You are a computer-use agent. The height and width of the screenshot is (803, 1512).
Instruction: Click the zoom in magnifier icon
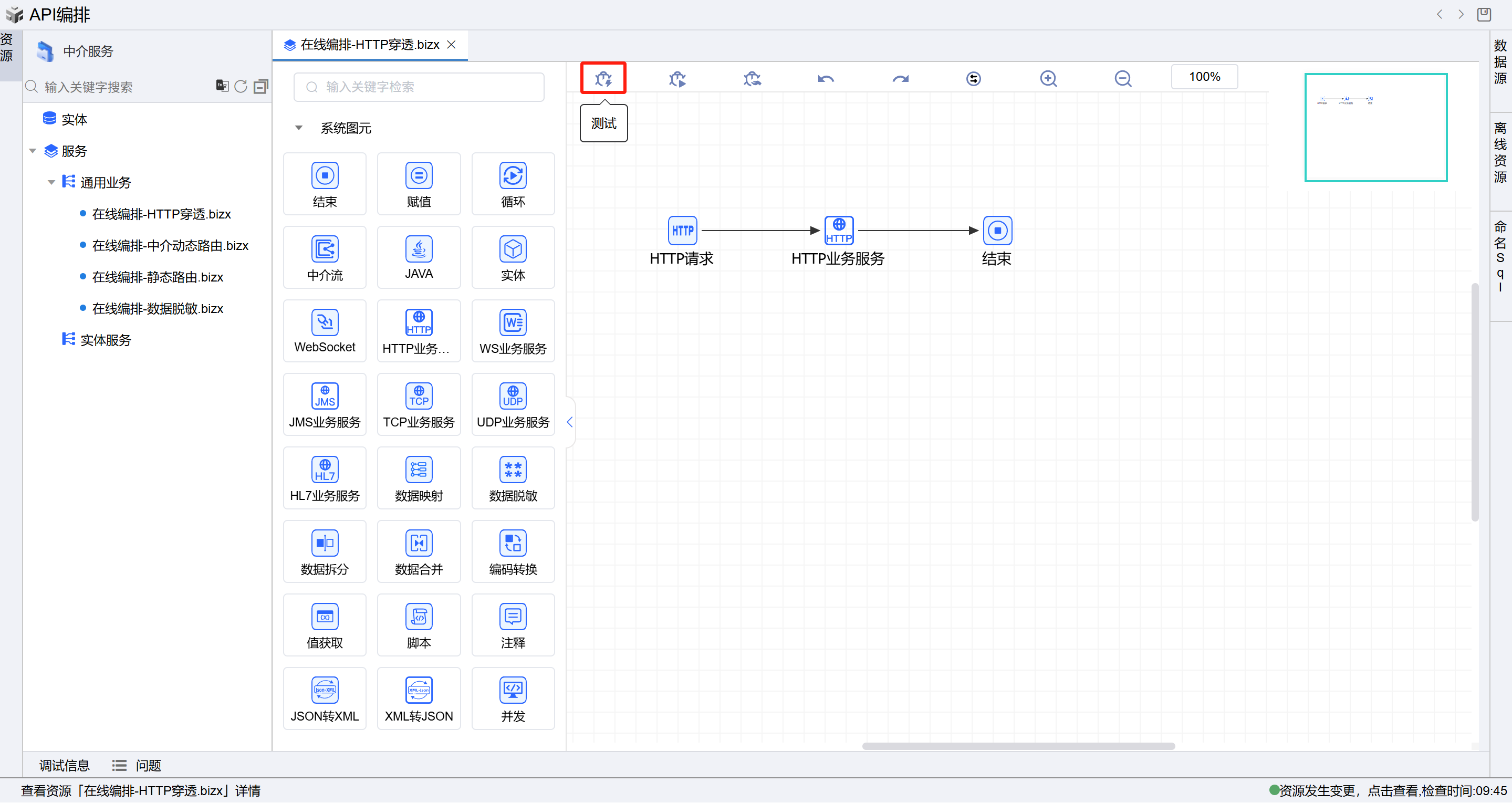point(1048,78)
